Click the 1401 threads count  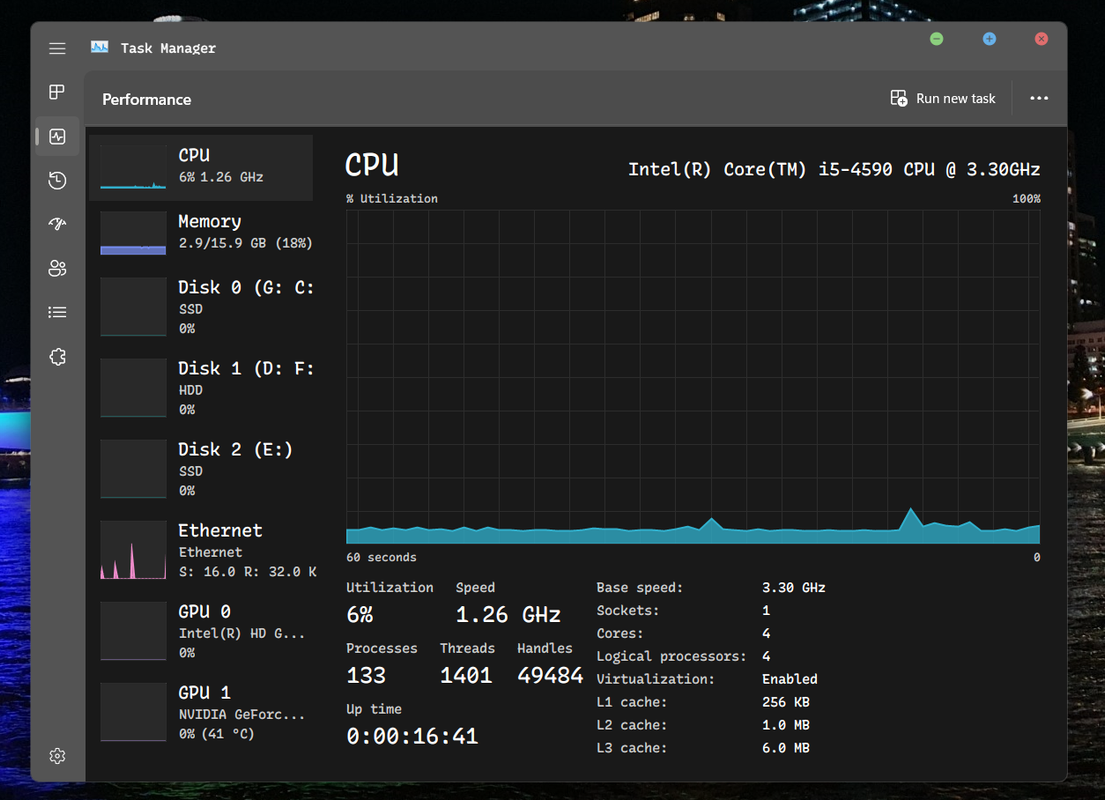pyautogui.click(x=466, y=675)
